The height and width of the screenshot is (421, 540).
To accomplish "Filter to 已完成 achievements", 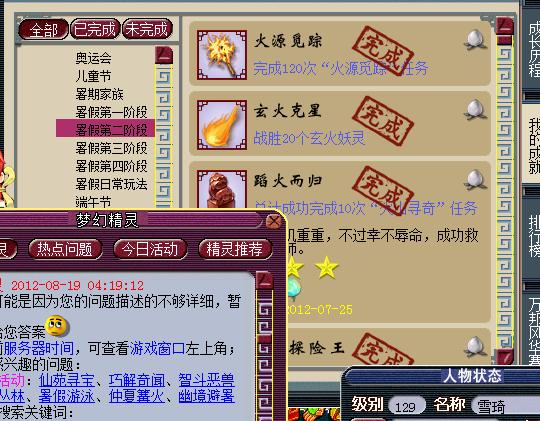I will tap(95, 29).
